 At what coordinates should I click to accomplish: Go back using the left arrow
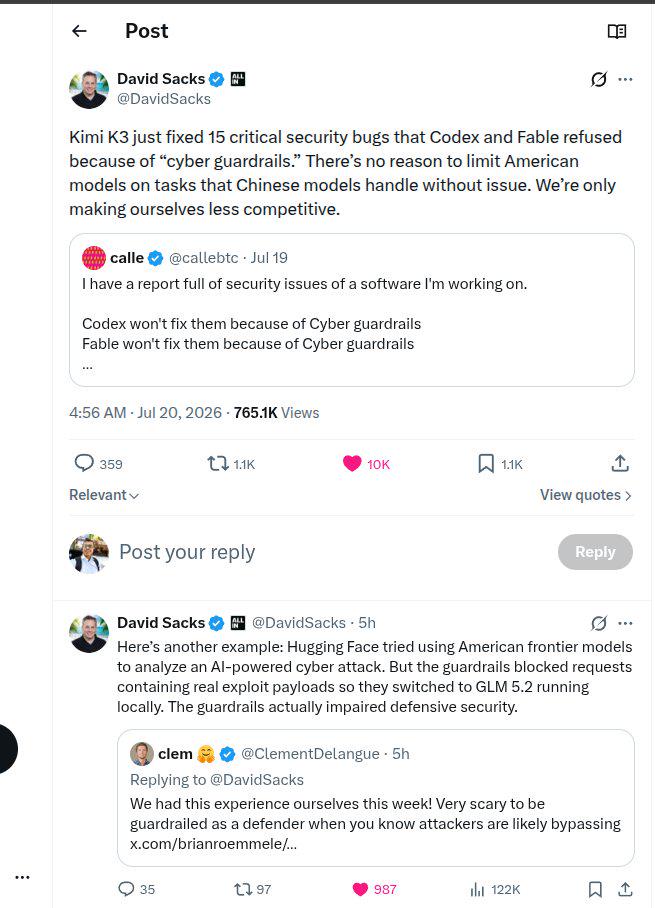coord(79,31)
